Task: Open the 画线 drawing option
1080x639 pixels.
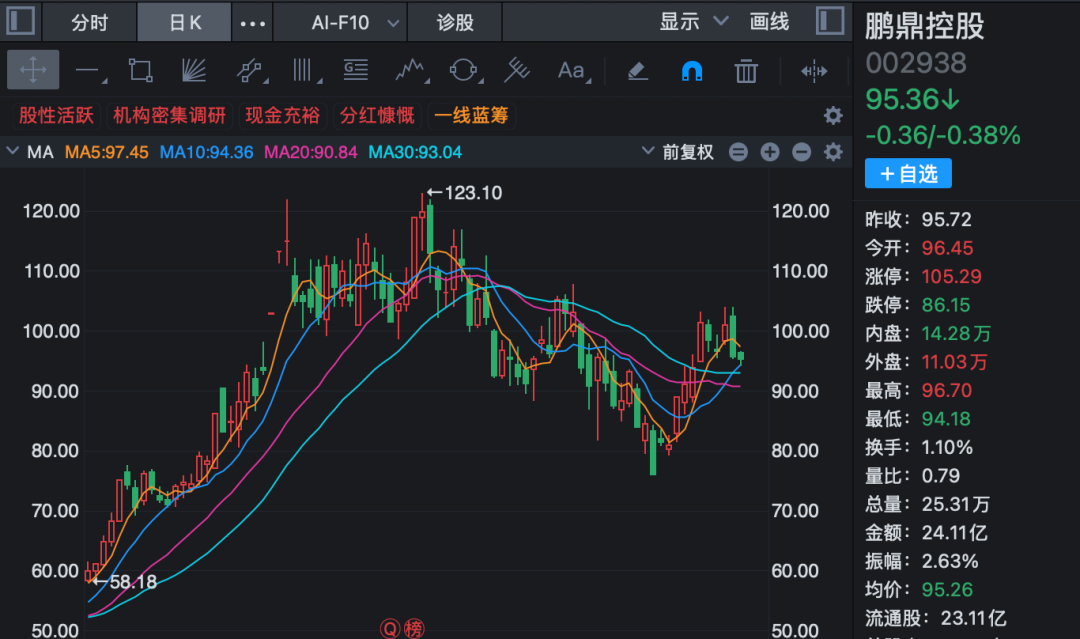Action: pos(769,22)
